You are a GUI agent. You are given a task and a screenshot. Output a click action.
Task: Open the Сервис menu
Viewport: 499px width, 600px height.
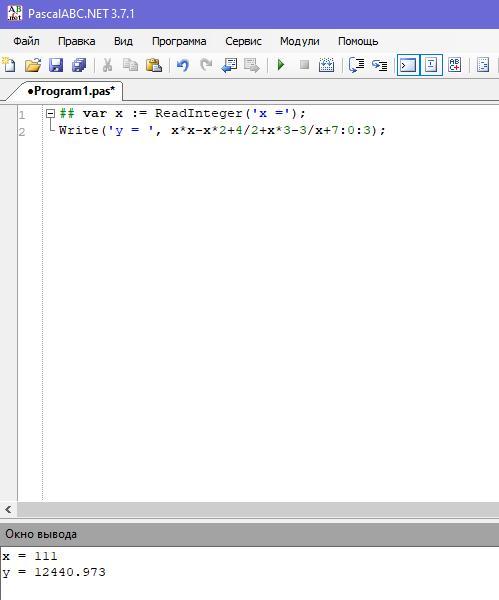click(243, 41)
